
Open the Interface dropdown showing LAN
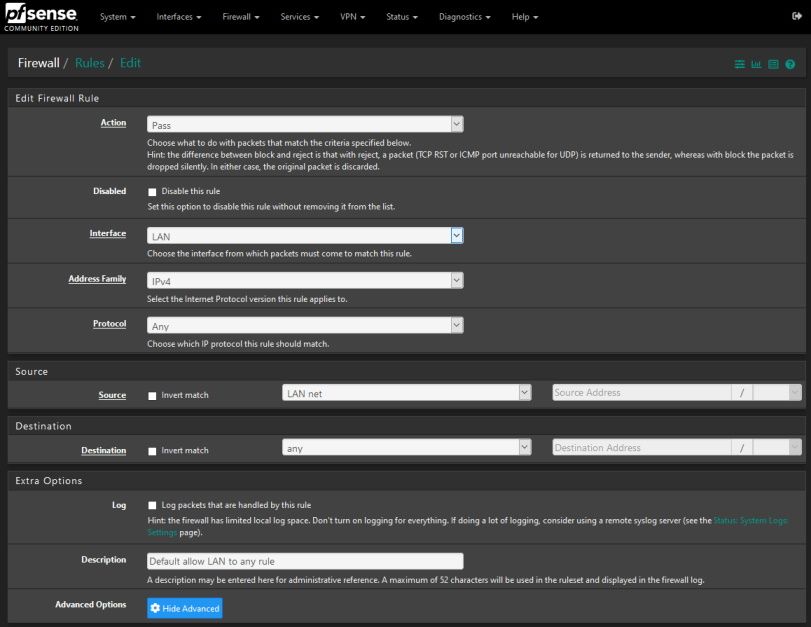(x=305, y=236)
